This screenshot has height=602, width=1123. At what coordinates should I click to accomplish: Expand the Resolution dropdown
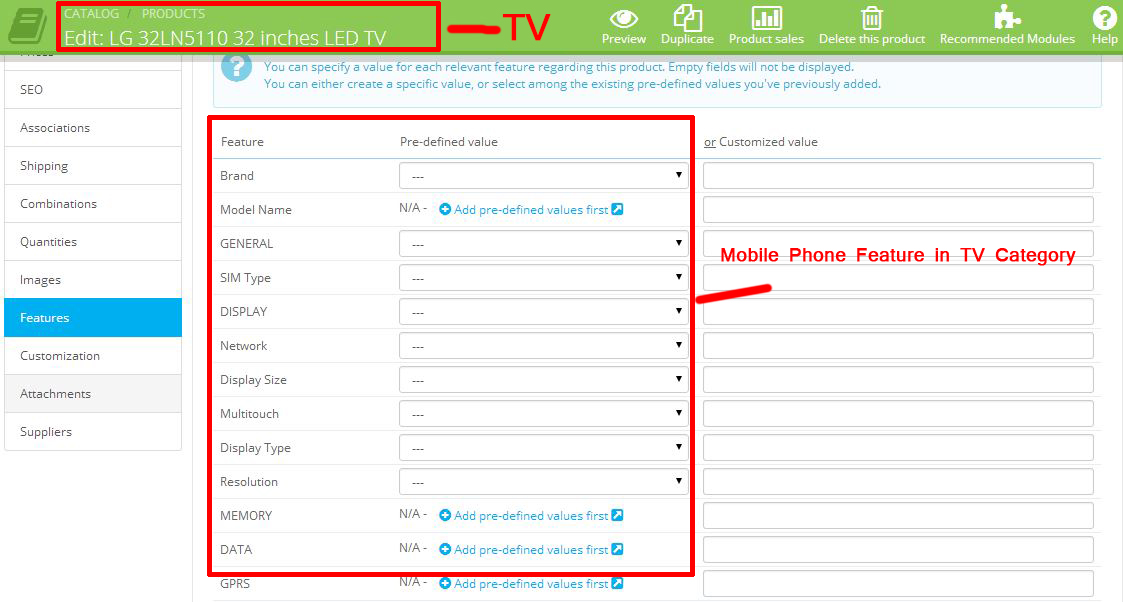click(544, 482)
